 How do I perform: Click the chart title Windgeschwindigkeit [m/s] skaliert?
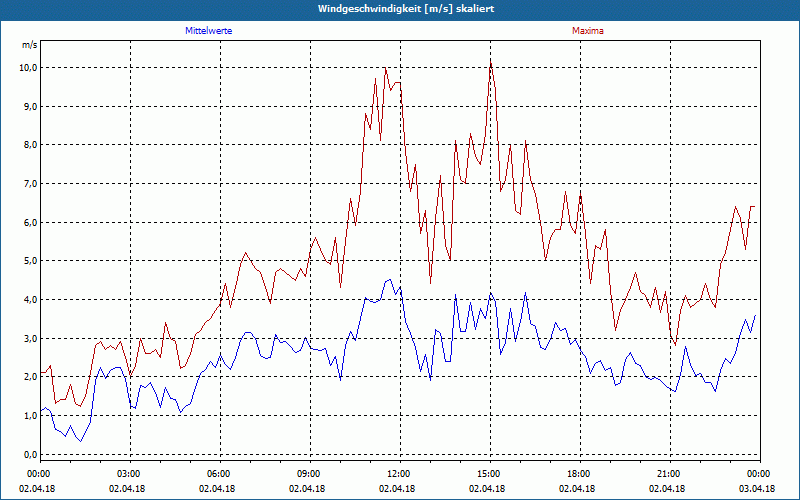[406, 9]
